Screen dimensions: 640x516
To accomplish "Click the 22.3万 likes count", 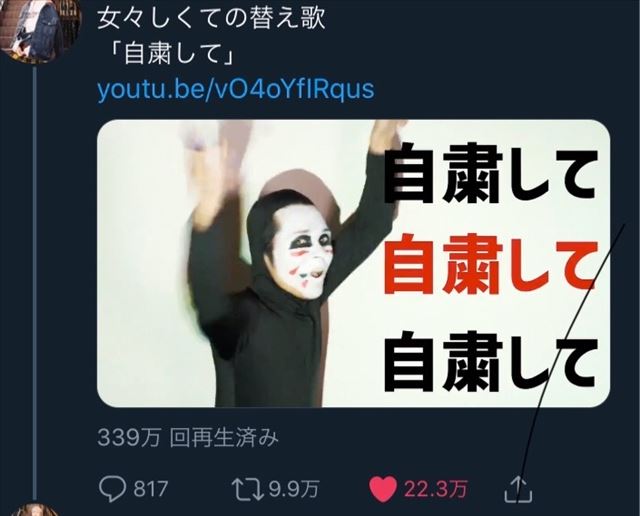I will click(436, 489).
